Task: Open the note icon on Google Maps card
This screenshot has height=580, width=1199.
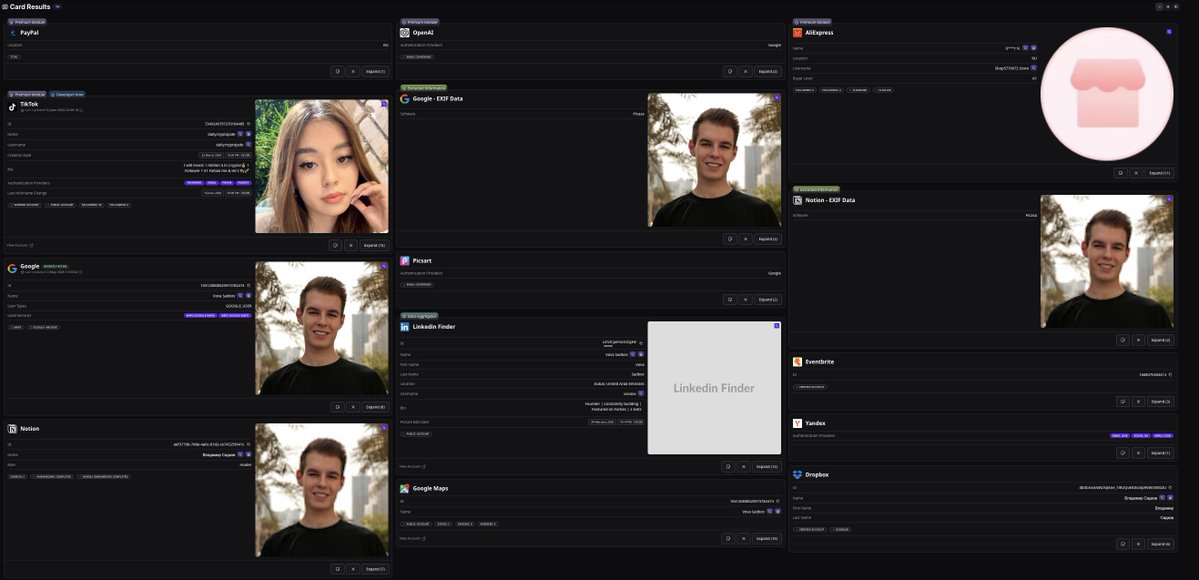Action: [x=728, y=539]
